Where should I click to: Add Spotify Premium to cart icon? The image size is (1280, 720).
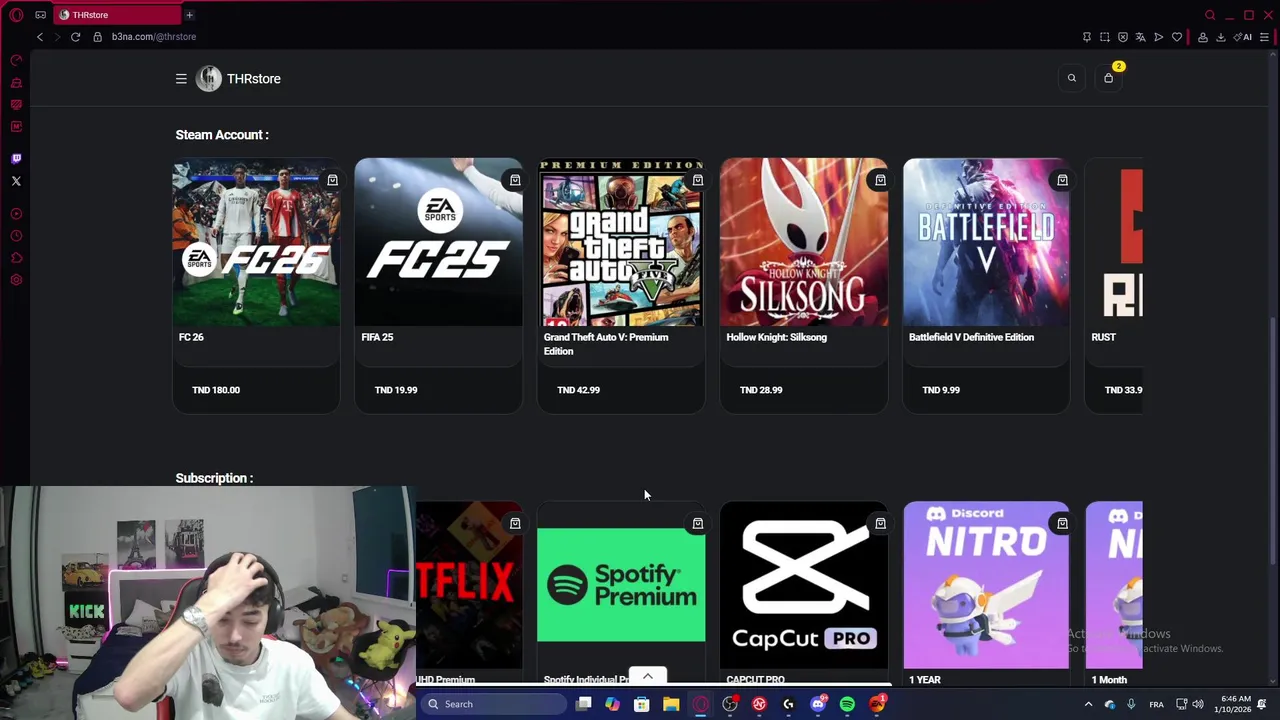pos(698,523)
